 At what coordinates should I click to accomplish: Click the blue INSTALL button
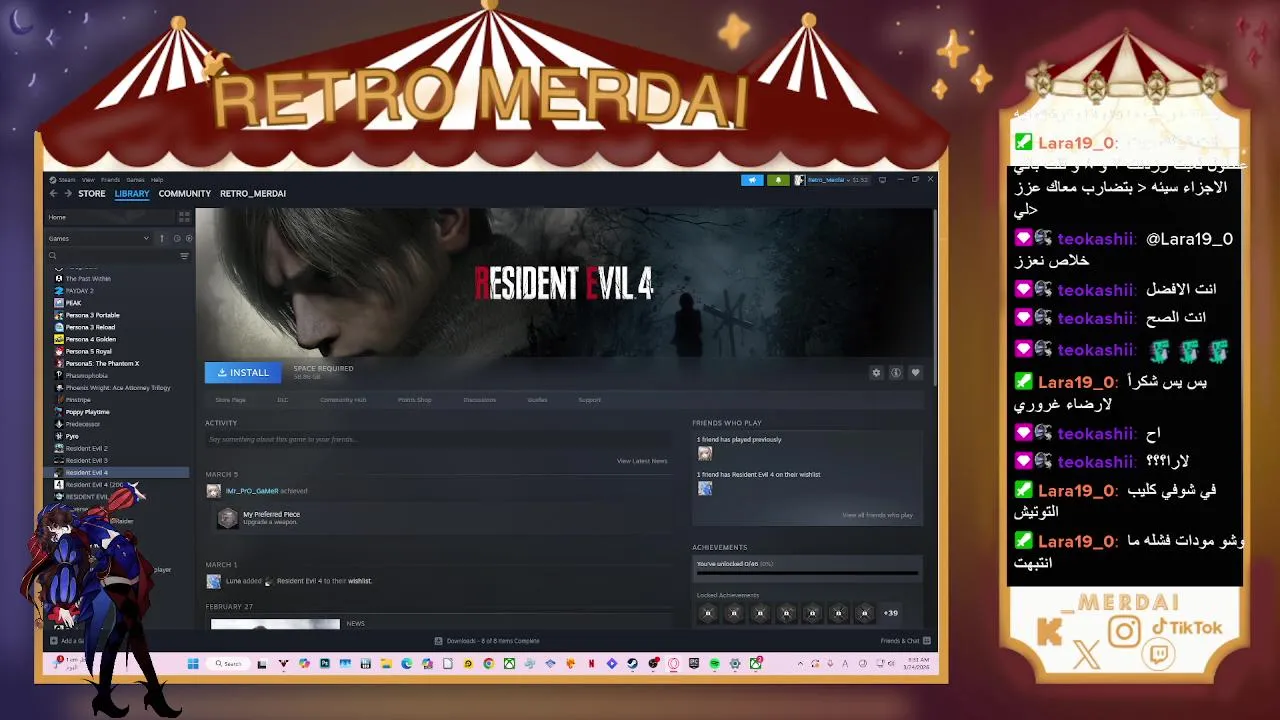click(243, 373)
